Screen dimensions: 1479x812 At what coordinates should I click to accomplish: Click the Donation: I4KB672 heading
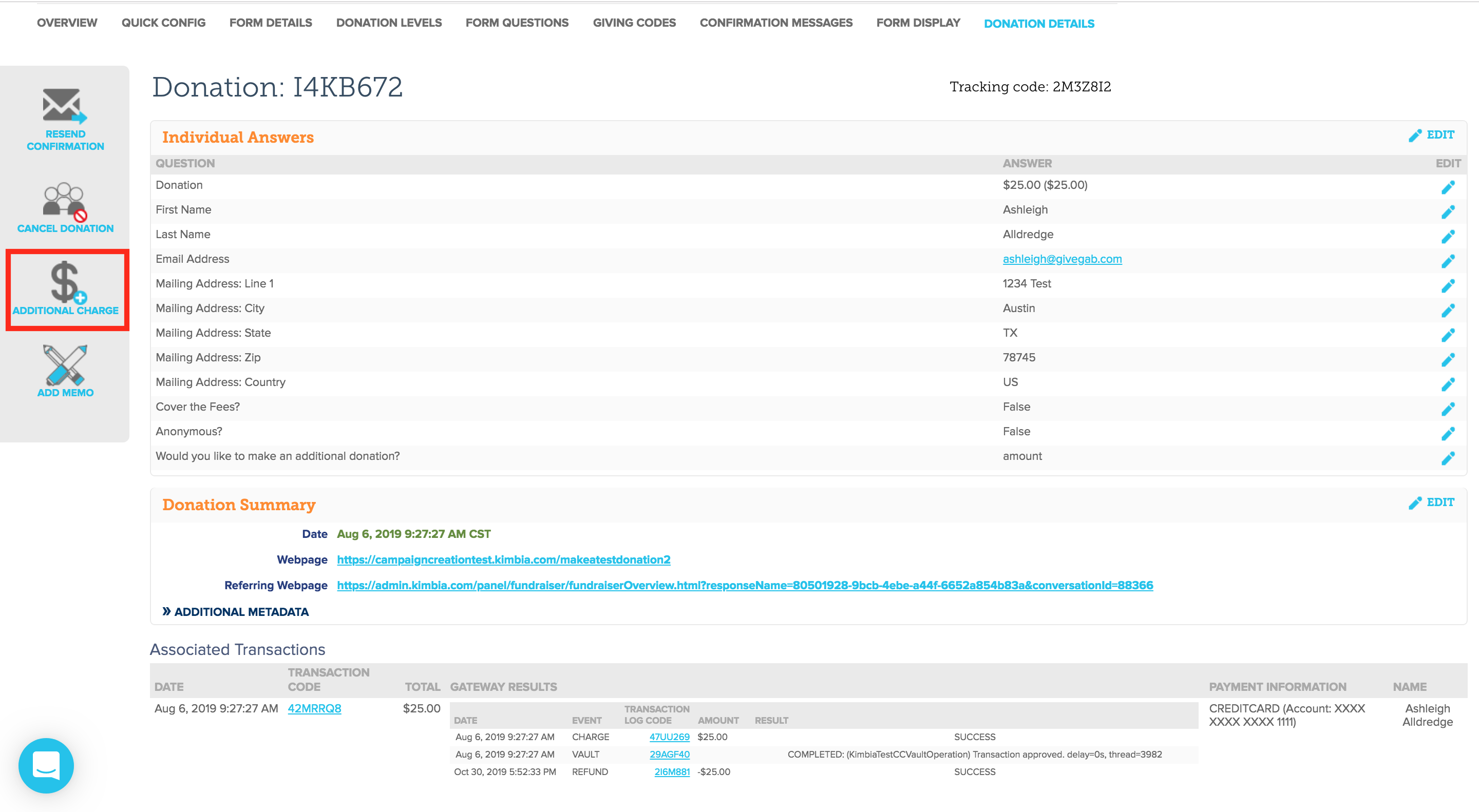click(277, 87)
